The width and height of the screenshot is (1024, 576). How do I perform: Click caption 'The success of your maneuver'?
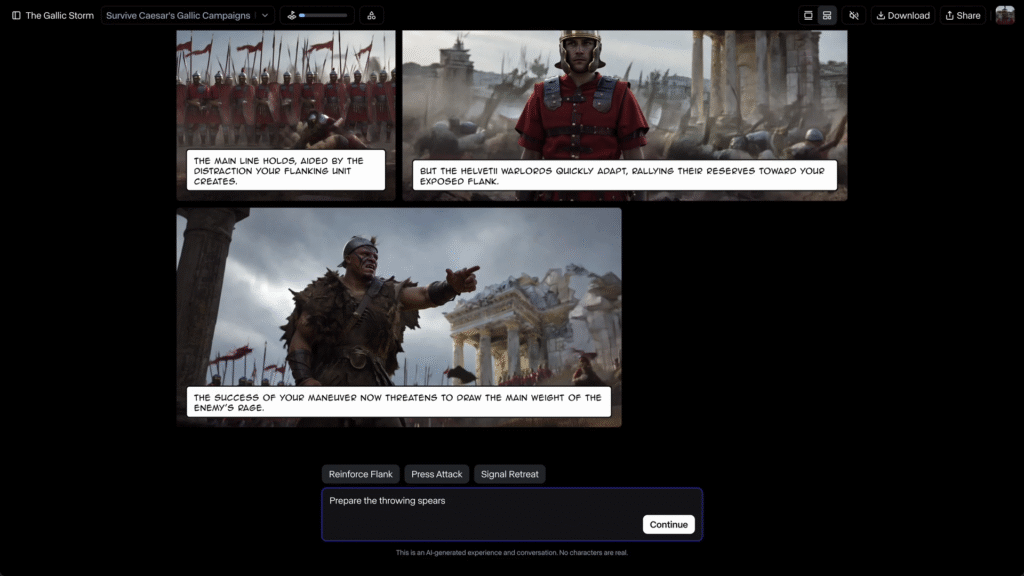399,402
